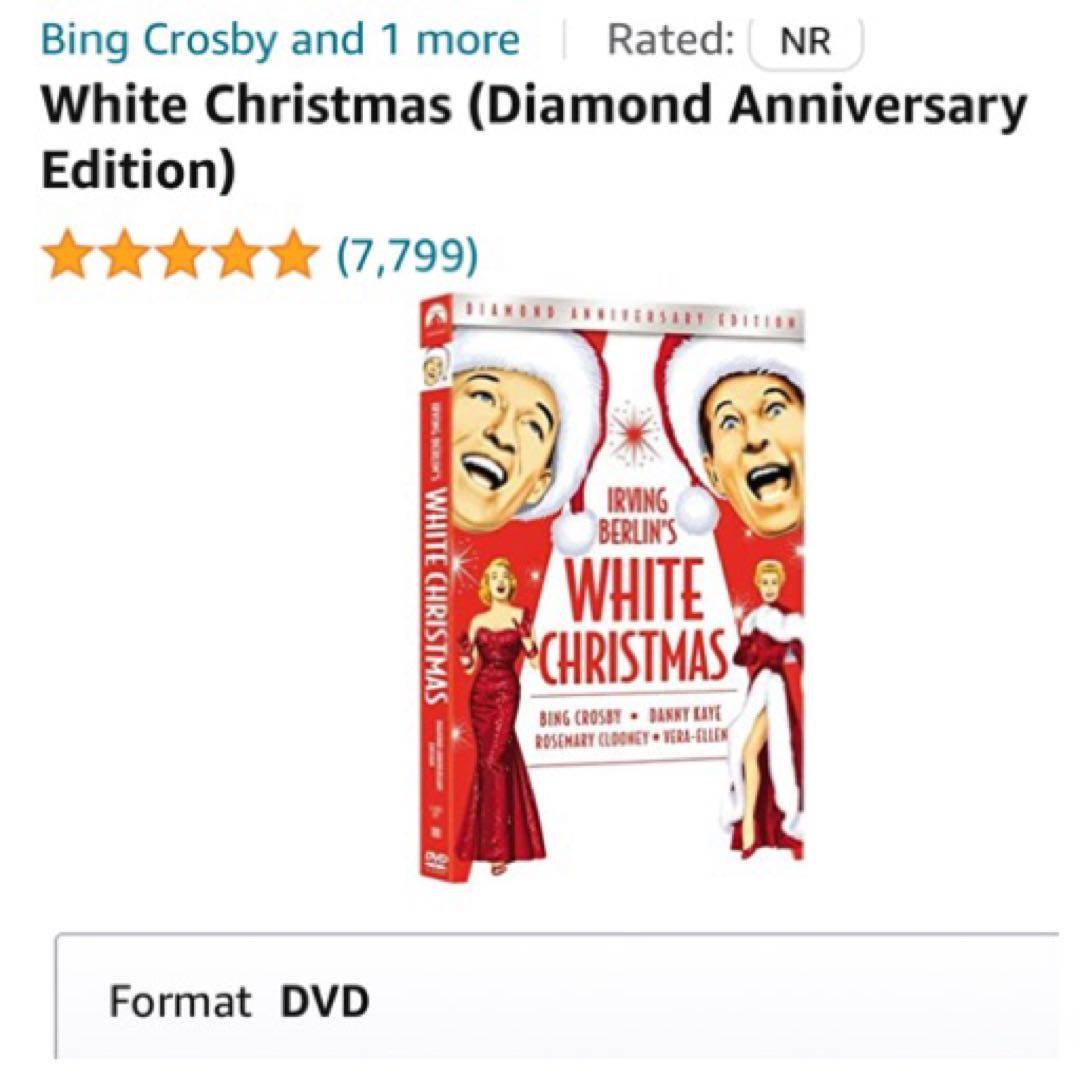1080x1080 pixels.
Task: Click the White Christmas Diamond Anniversary Edition title
Action: 534,137
